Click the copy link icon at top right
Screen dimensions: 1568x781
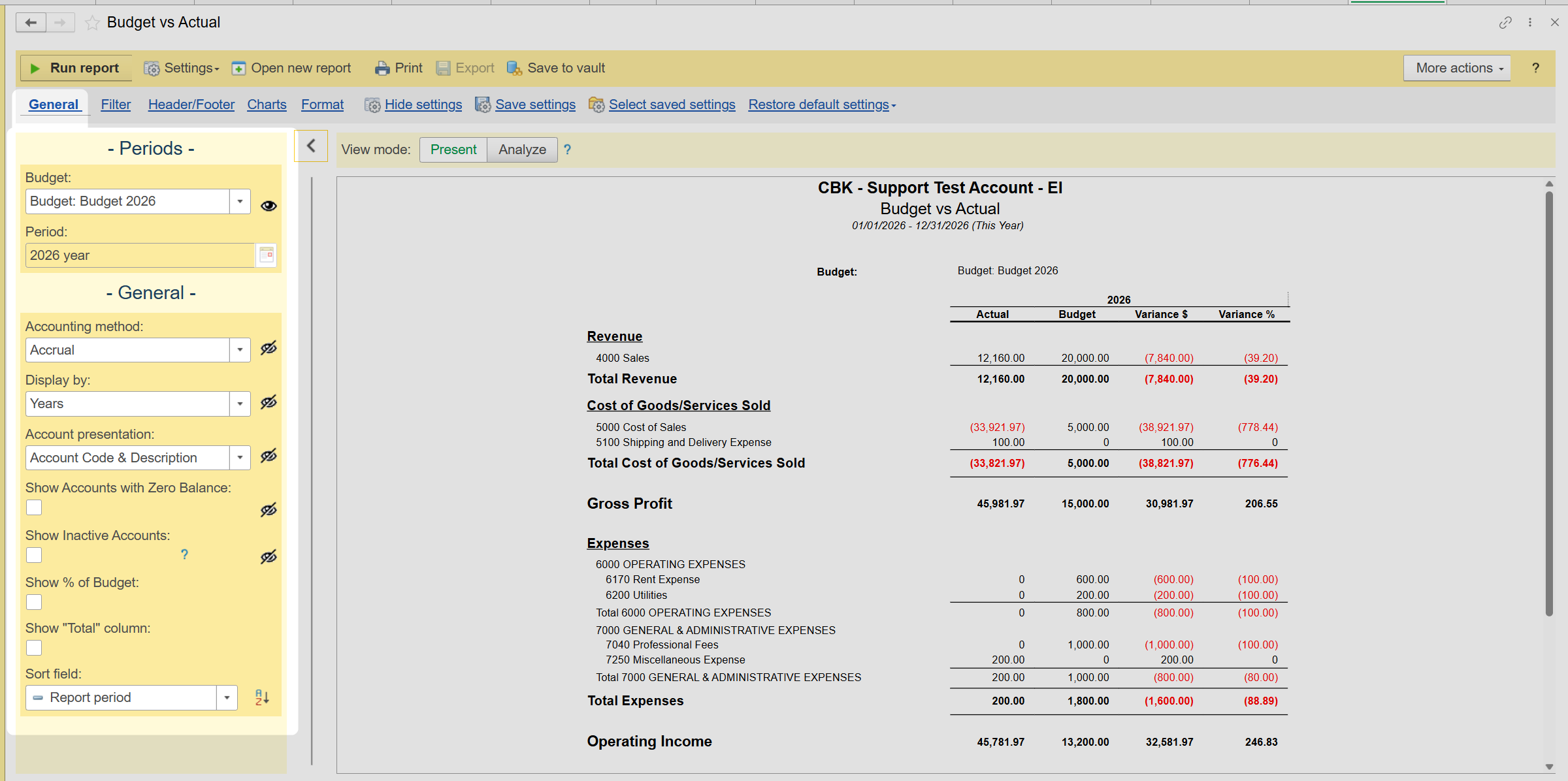(x=1505, y=23)
